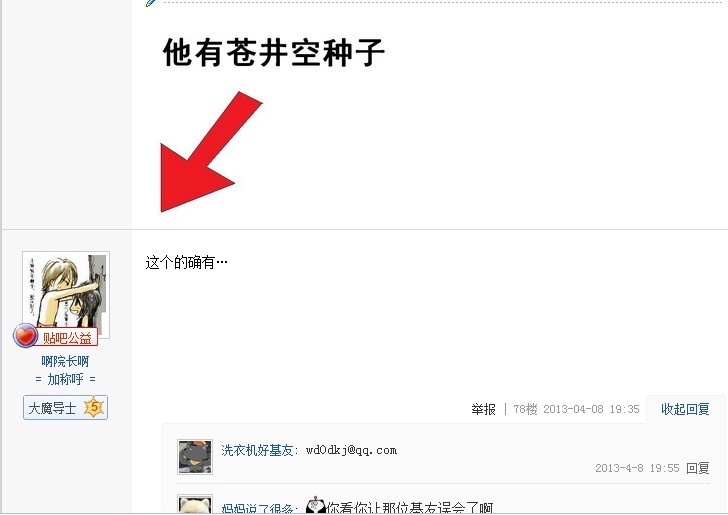Screen dimensions: 728x515
Task: Click the red heart badge icon
Action: click(x=25, y=336)
